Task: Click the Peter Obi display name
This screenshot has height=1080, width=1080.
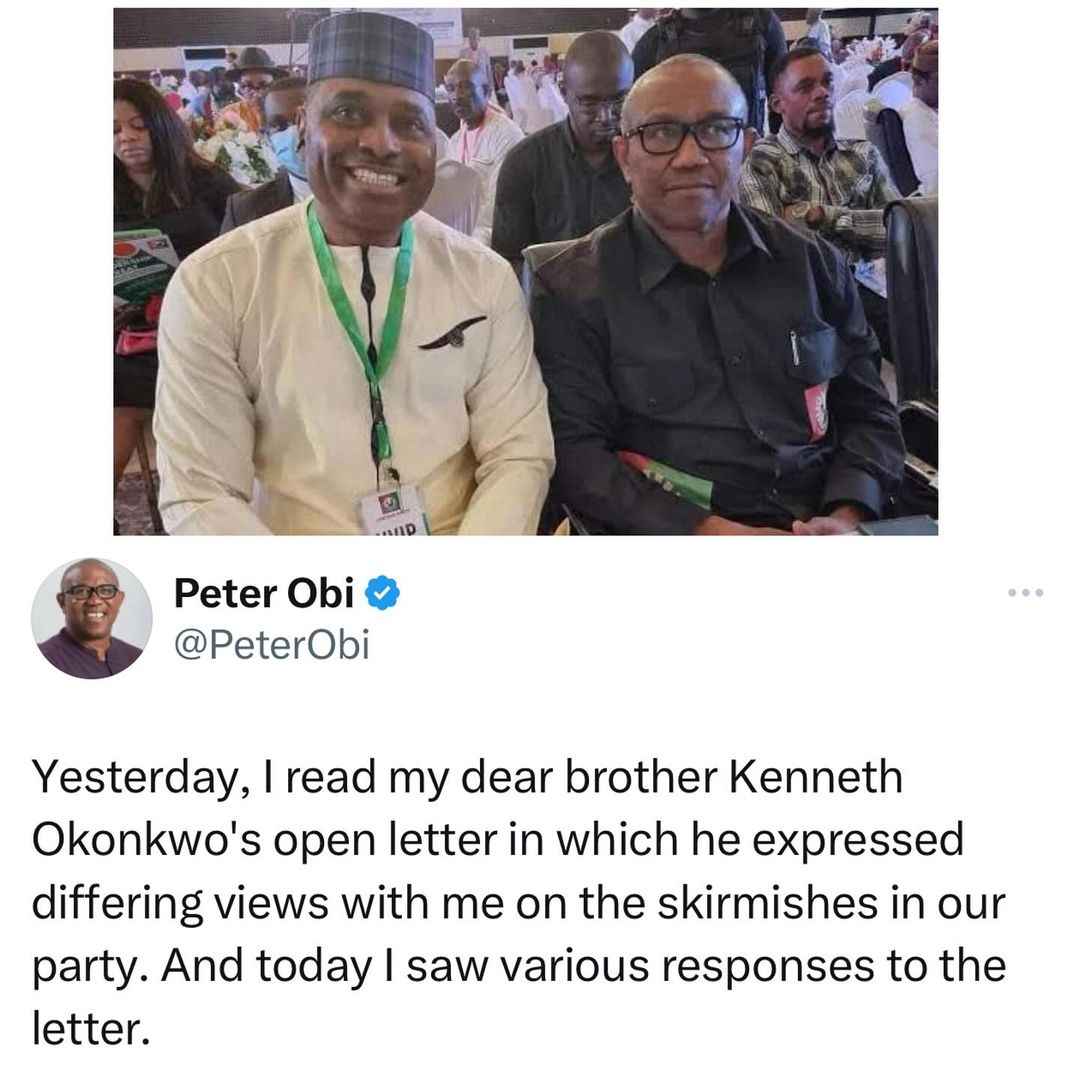Action: [264, 592]
